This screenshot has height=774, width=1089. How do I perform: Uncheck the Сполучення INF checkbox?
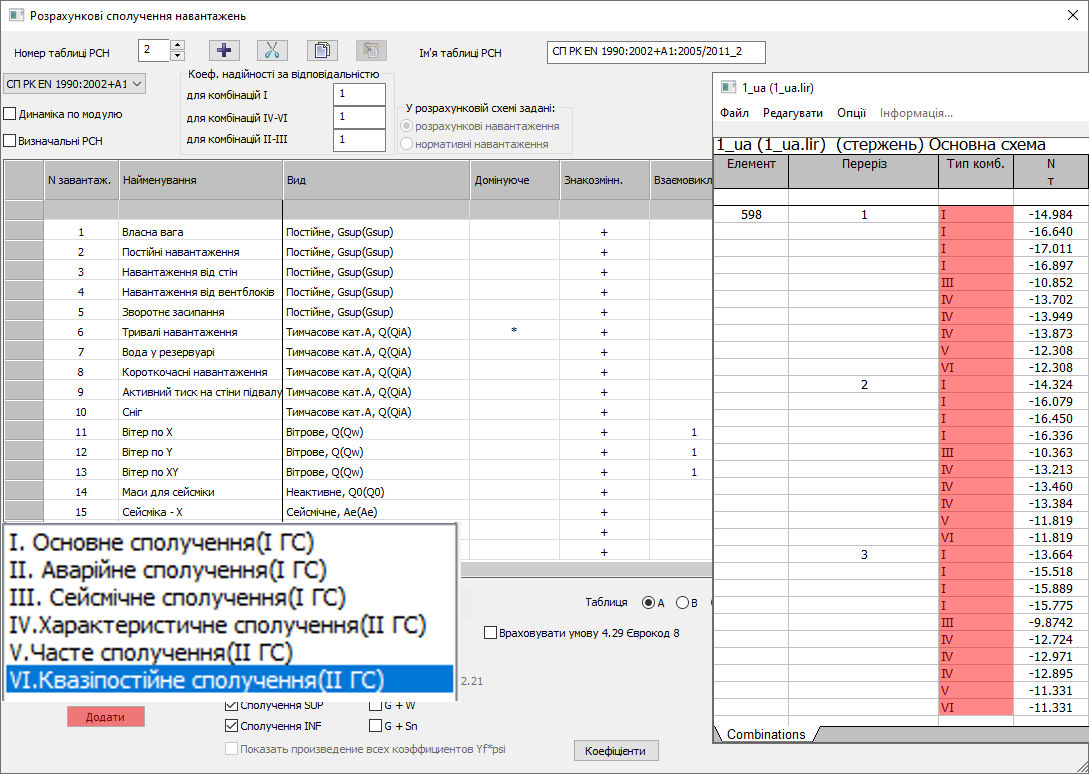(232, 726)
